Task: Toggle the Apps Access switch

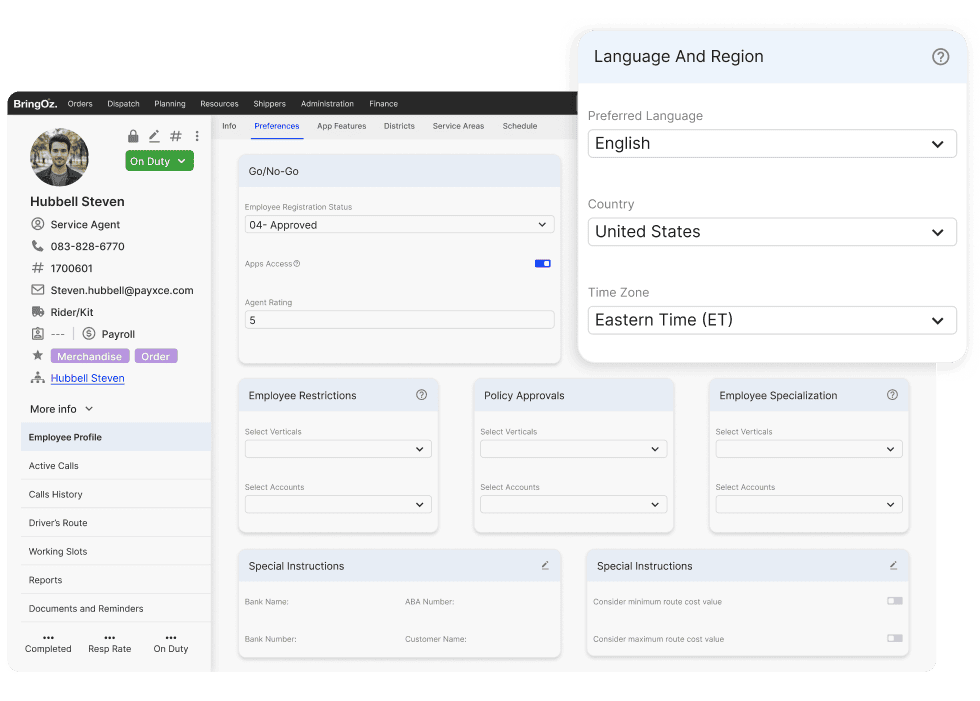Action: tap(542, 264)
